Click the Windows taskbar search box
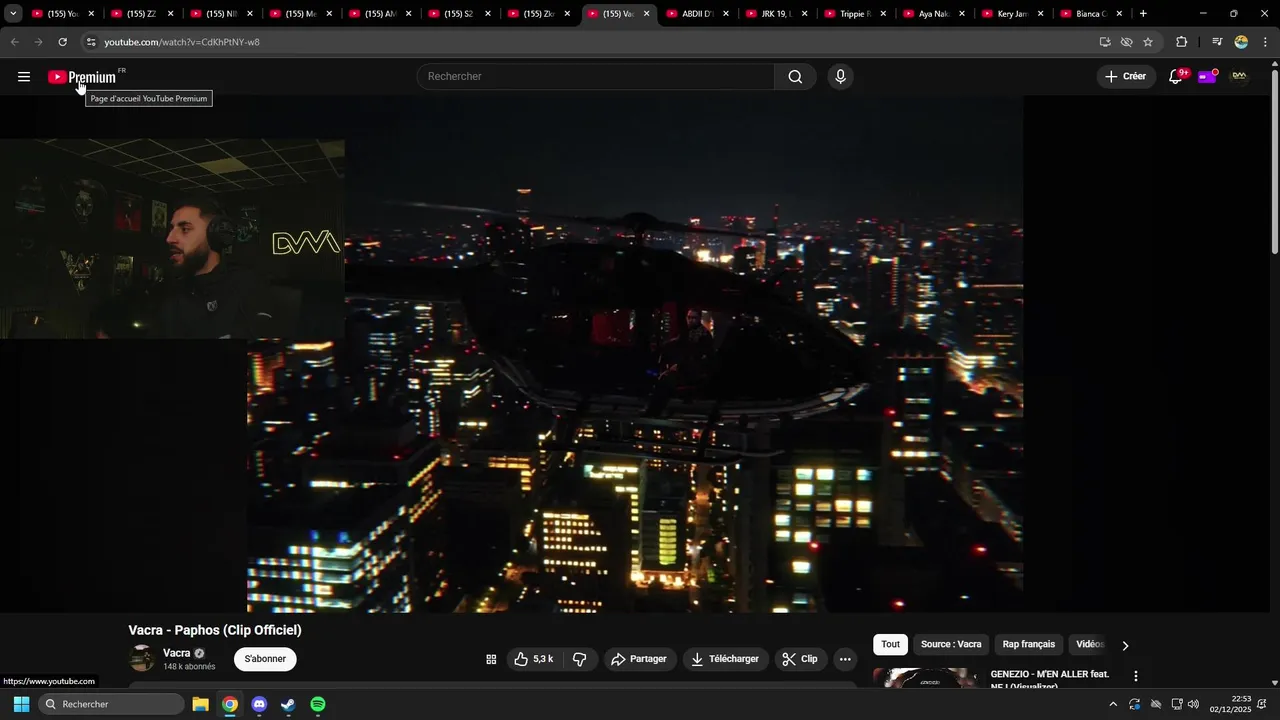1280x720 pixels. [111, 704]
